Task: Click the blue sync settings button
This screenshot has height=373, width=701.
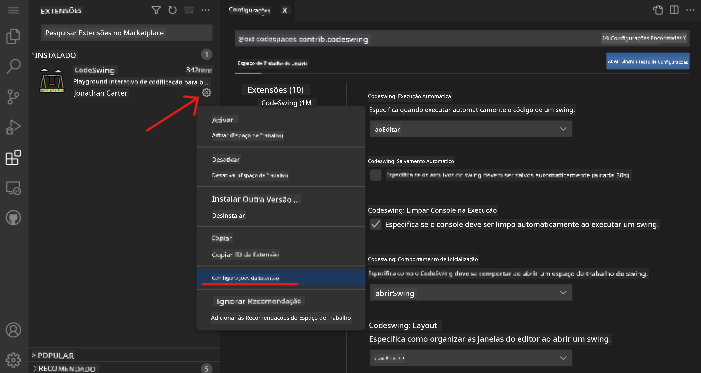Action: pyautogui.click(x=648, y=61)
